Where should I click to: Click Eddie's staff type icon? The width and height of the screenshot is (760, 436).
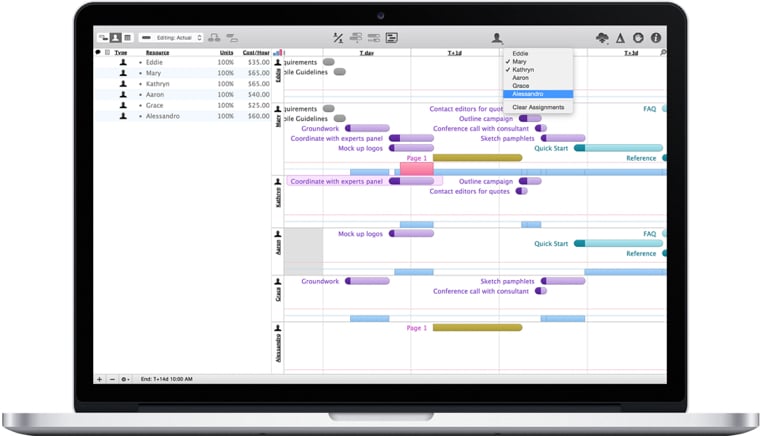coord(123,62)
